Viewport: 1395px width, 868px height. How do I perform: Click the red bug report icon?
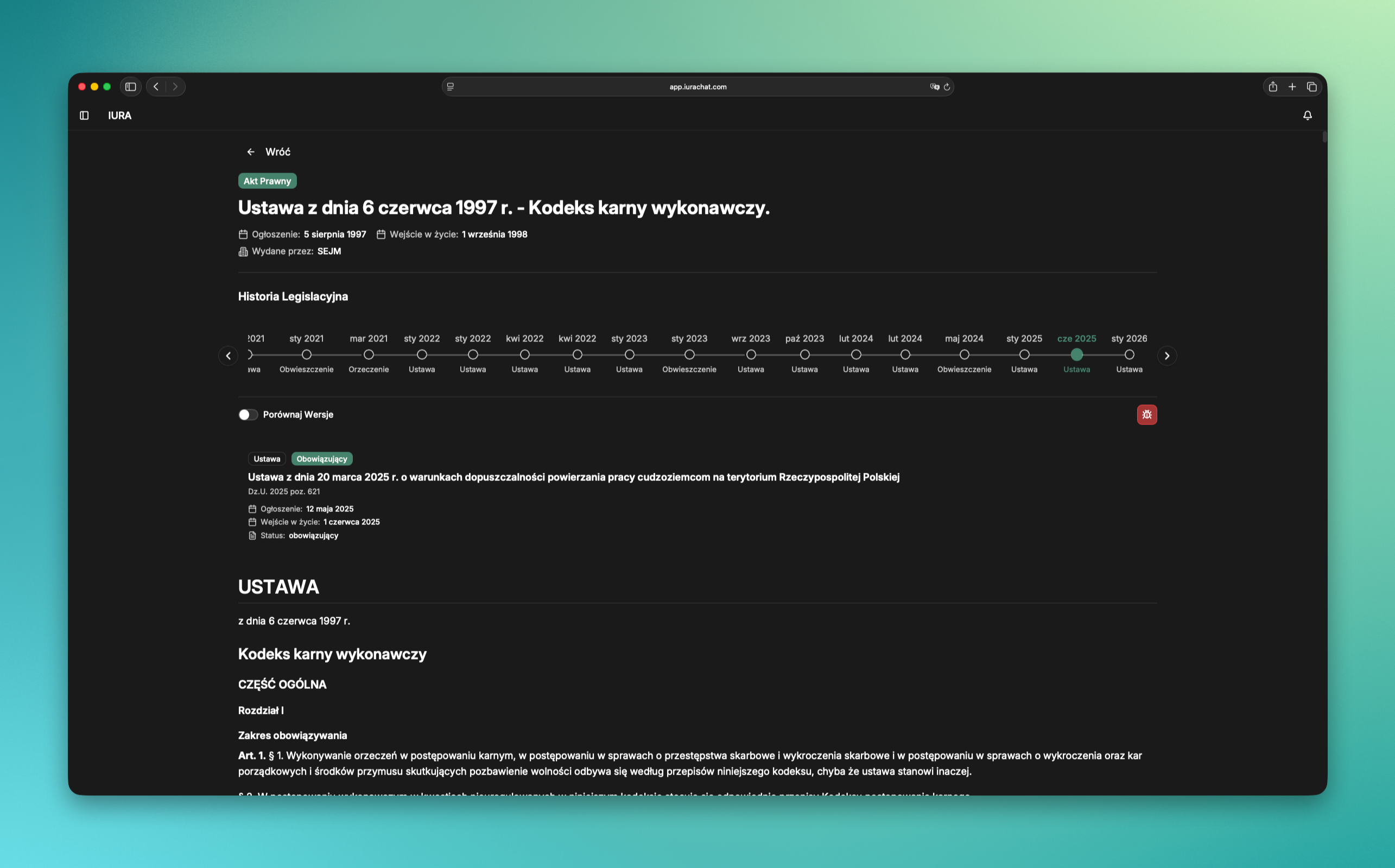click(1146, 415)
